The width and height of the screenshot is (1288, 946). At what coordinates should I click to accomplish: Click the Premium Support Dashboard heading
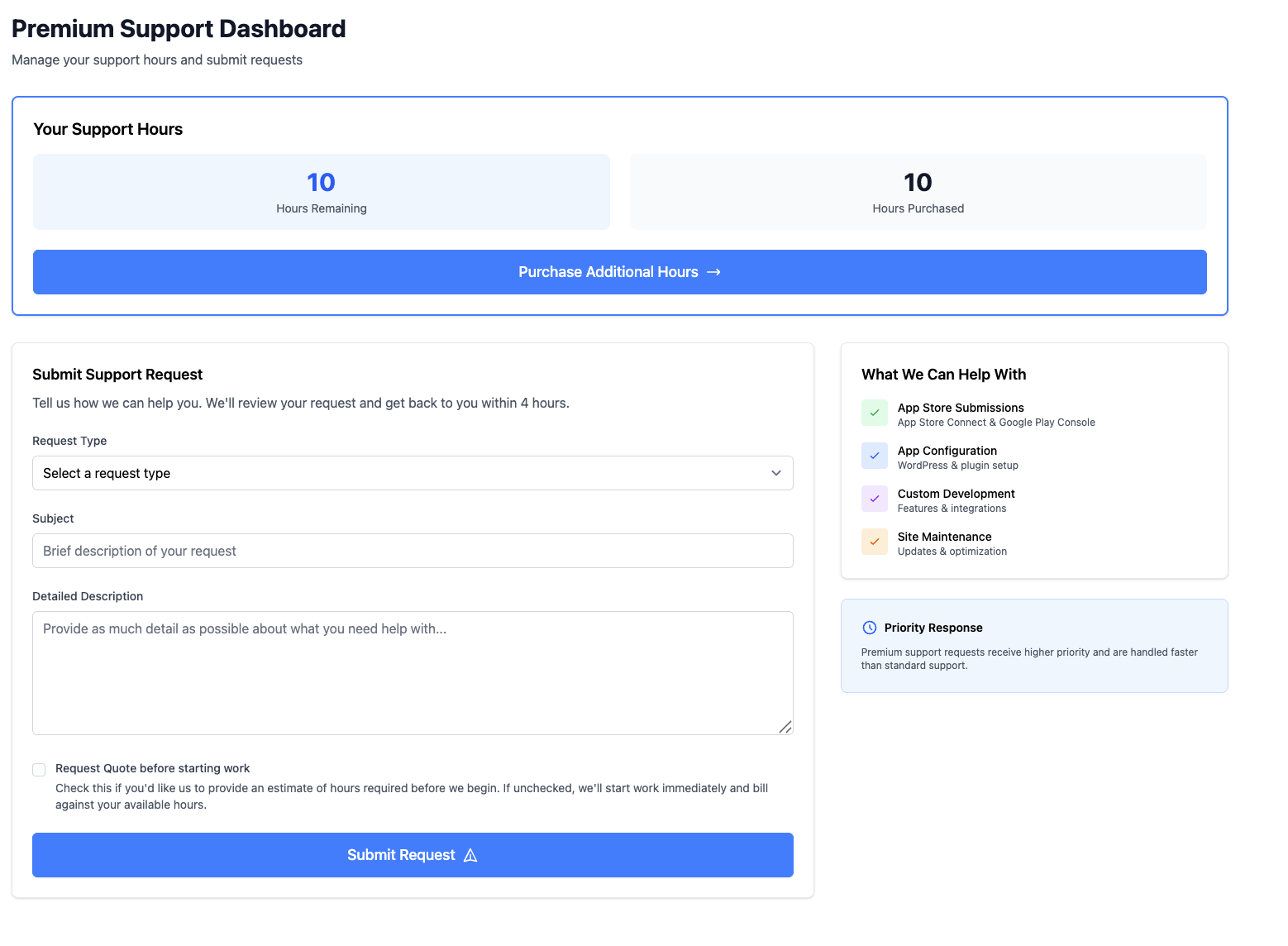pos(179,28)
